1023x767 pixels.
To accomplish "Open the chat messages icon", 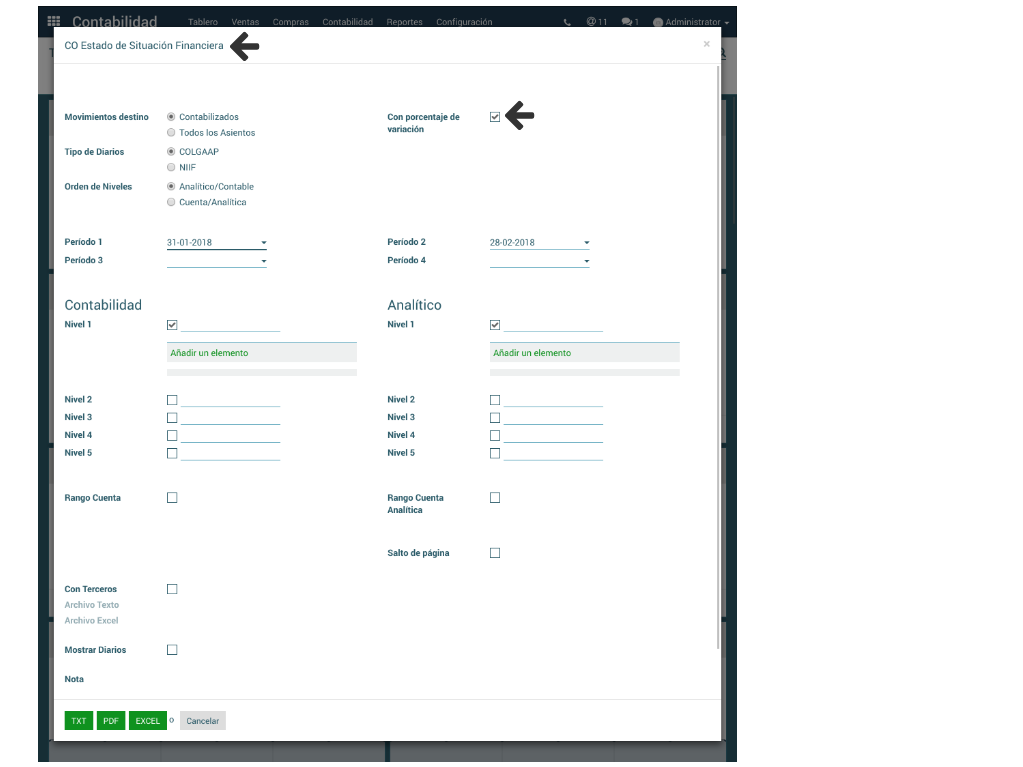I will [629, 22].
